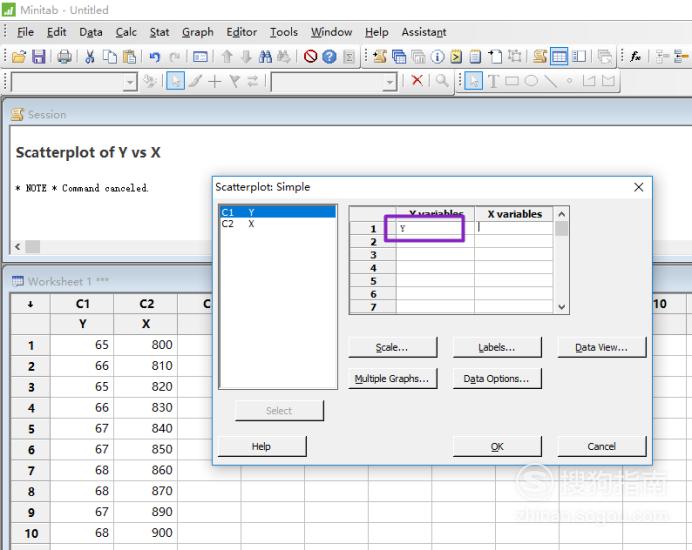The width and height of the screenshot is (692, 550).
Task: Pick the ellipse drawing tool
Action: (x=531, y=81)
